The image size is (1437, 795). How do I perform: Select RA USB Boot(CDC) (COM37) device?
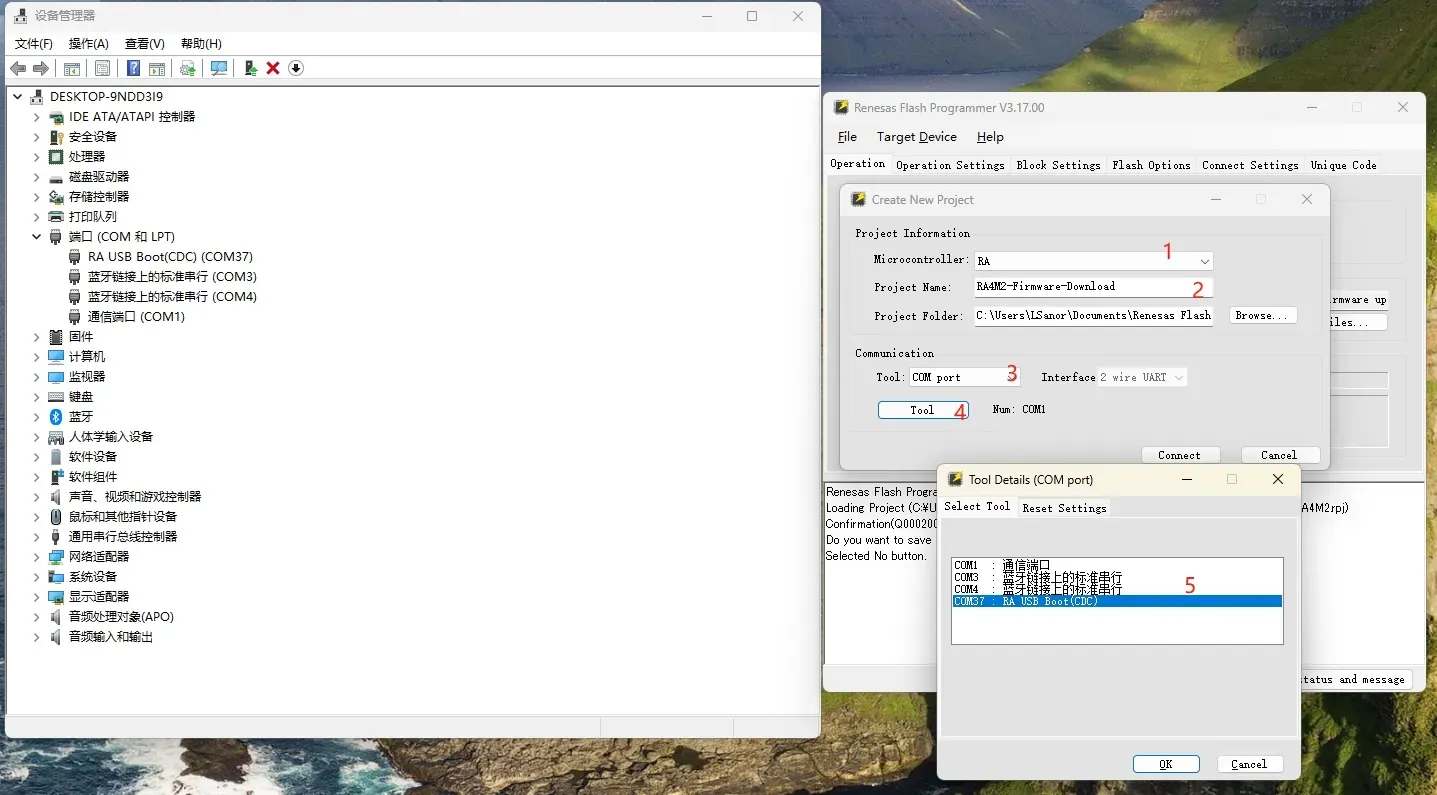pos(170,257)
